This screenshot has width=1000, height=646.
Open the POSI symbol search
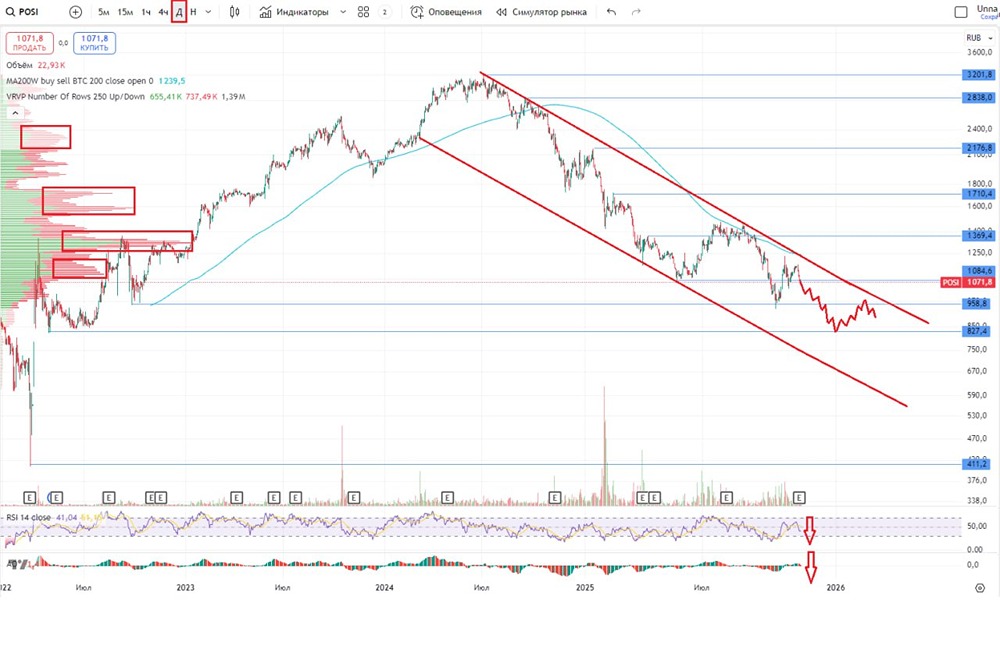(22, 11)
